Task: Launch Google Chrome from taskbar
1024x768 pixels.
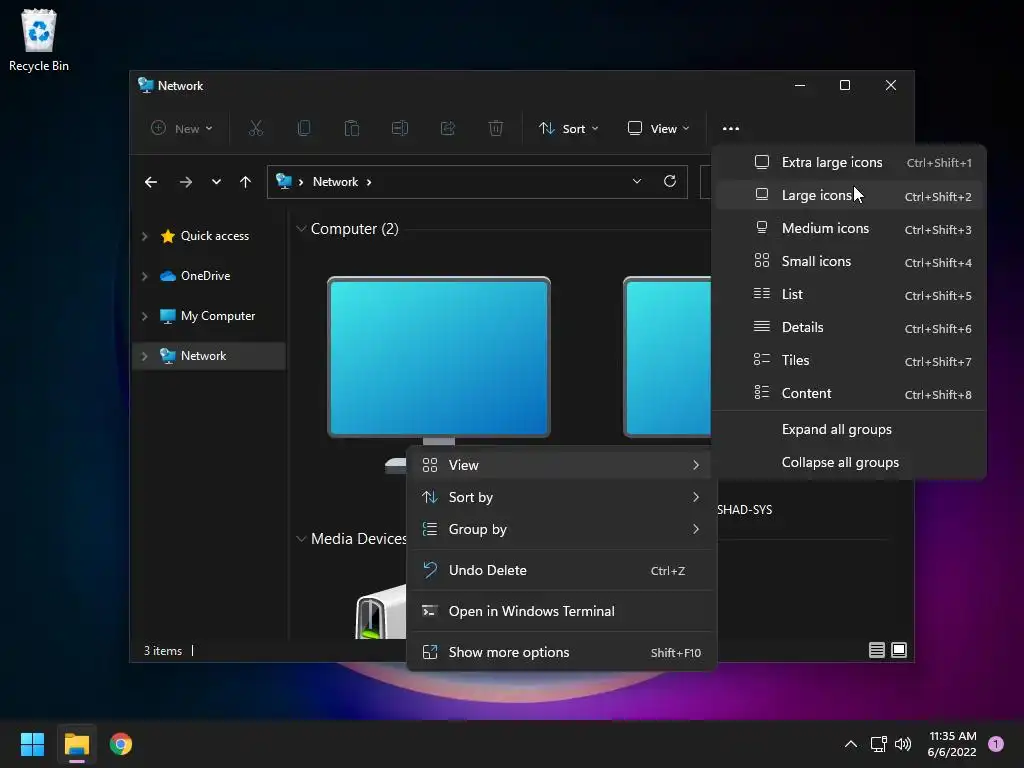Action: pos(121,744)
